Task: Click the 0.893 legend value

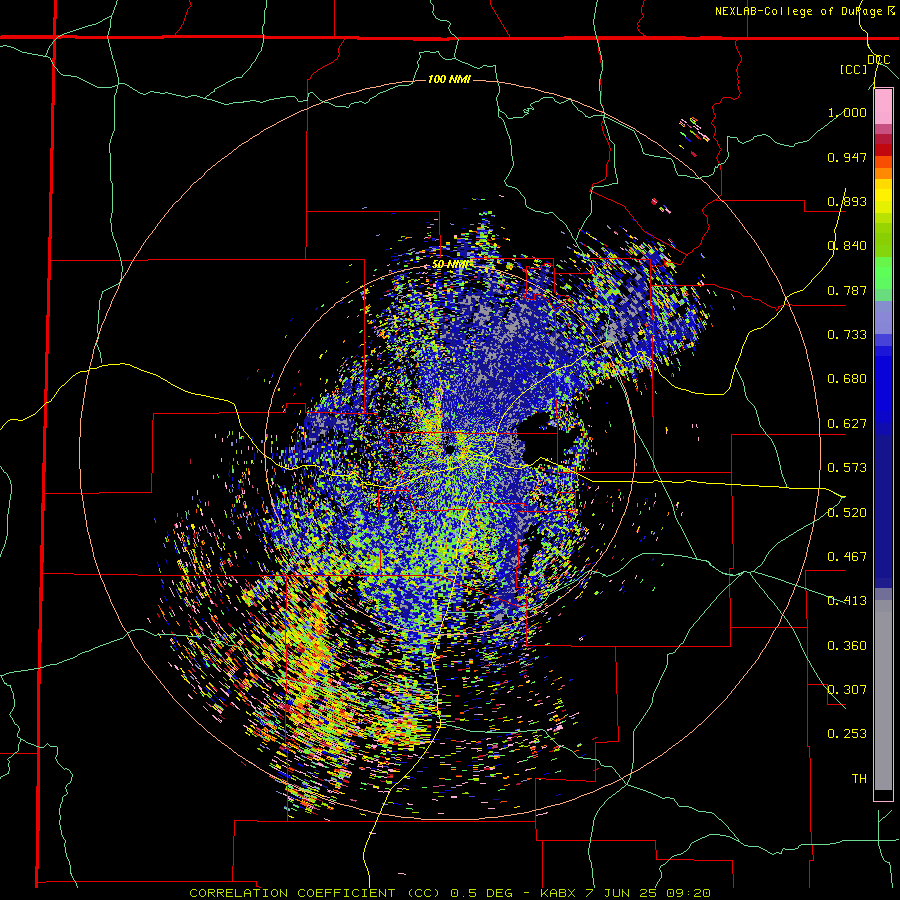Action: coord(847,201)
